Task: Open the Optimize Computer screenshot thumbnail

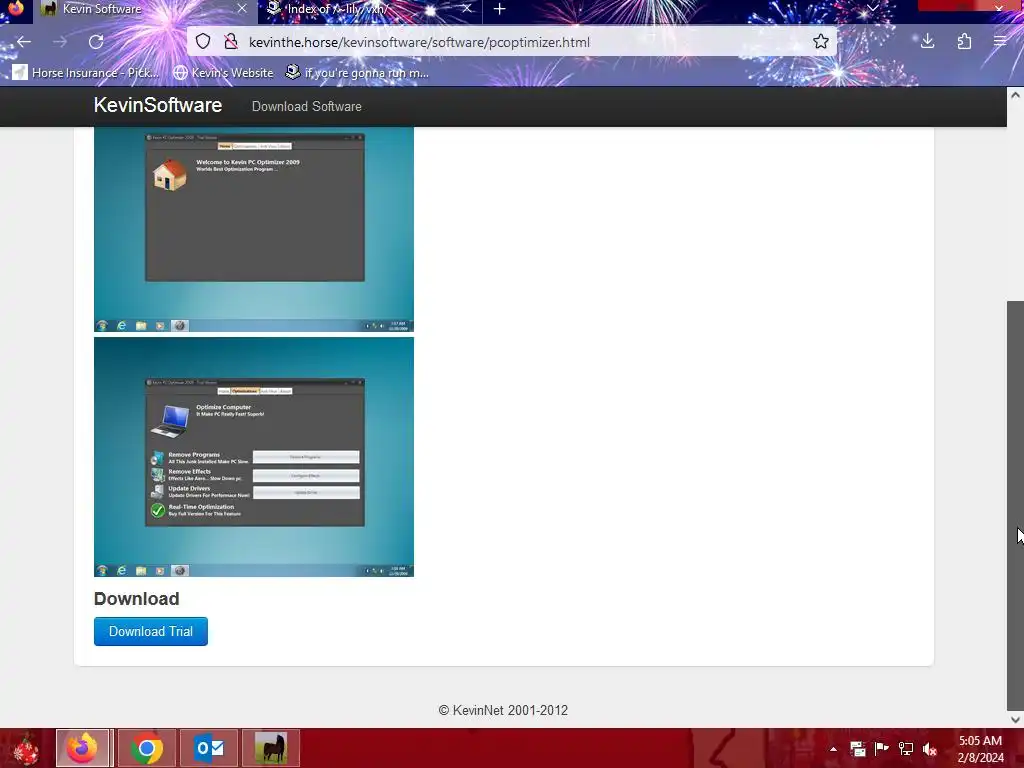Action: pyautogui.click(x=254, y=456)
